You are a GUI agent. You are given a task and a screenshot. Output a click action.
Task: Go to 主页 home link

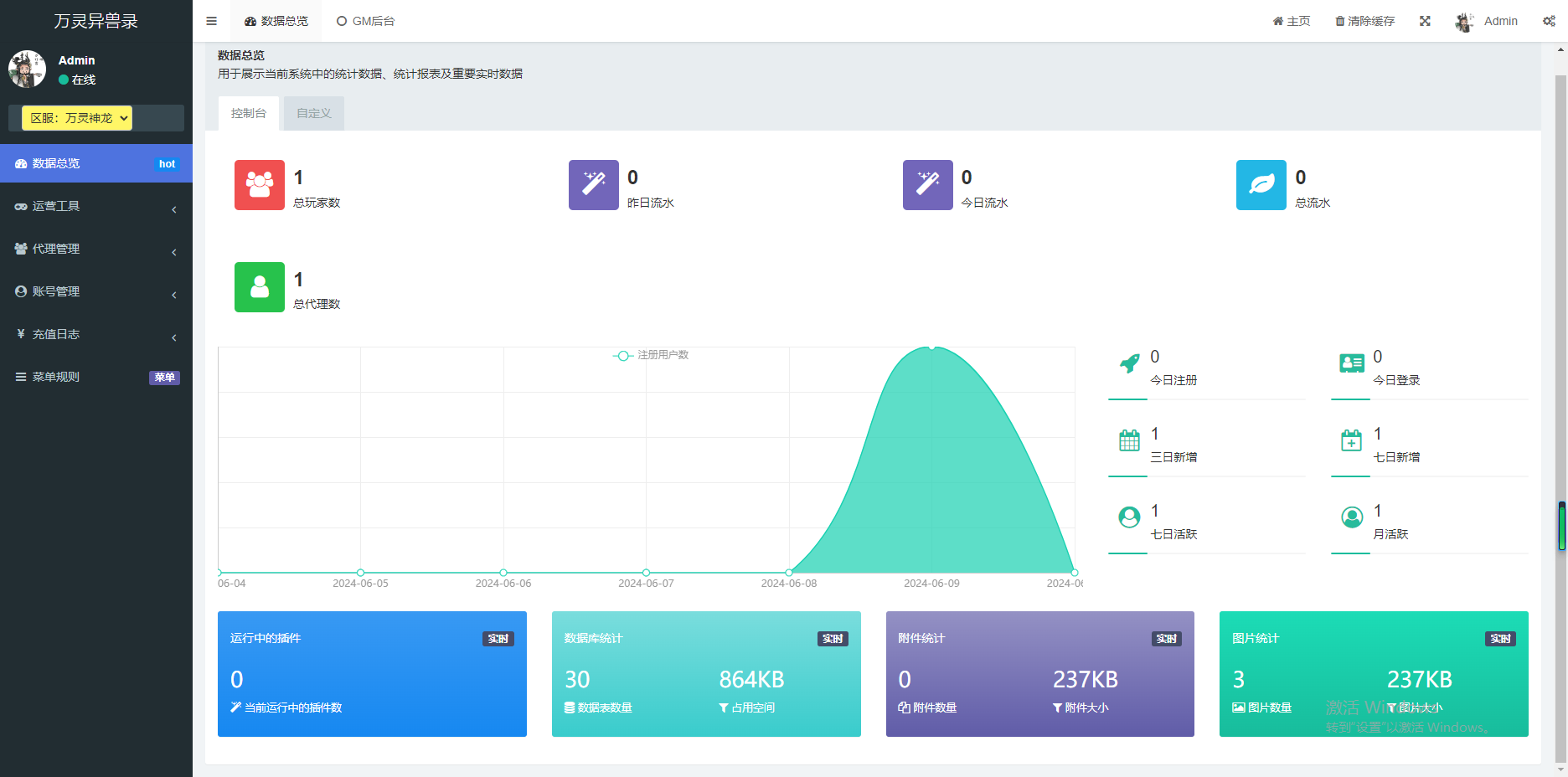point(1292,21)
